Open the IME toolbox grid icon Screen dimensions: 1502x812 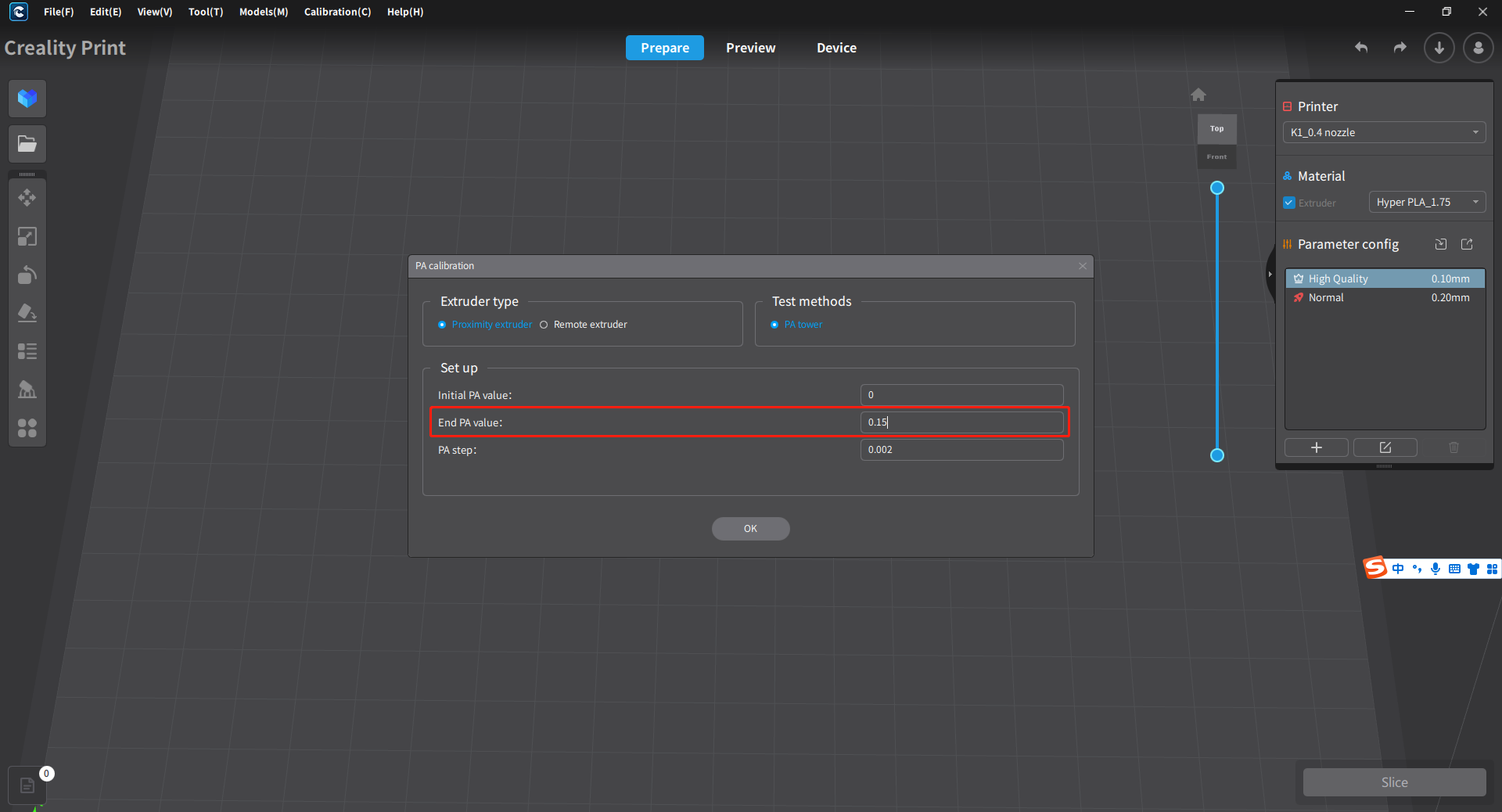[x=1493, y=569]
